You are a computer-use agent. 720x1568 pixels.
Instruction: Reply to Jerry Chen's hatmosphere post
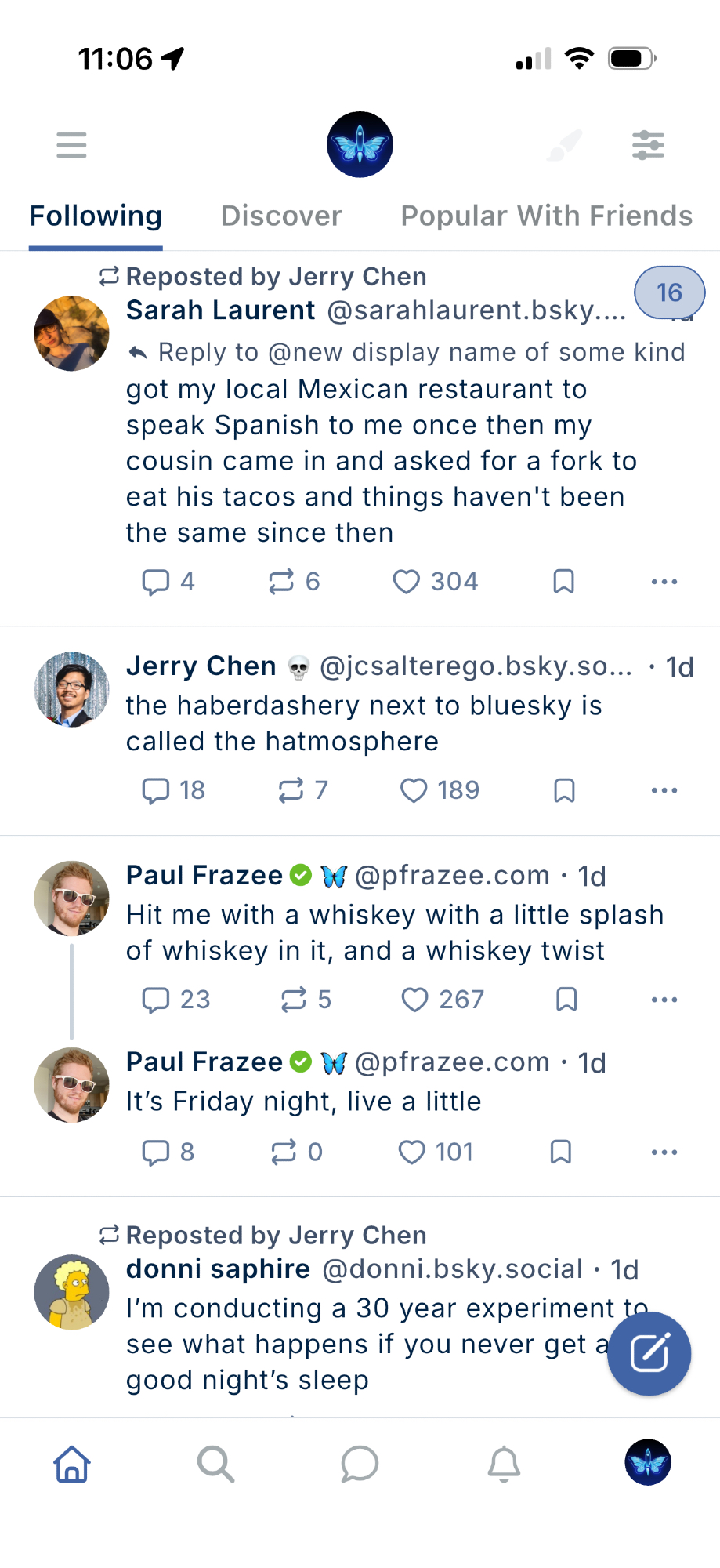pyautogui.click(x=156, y=790)
